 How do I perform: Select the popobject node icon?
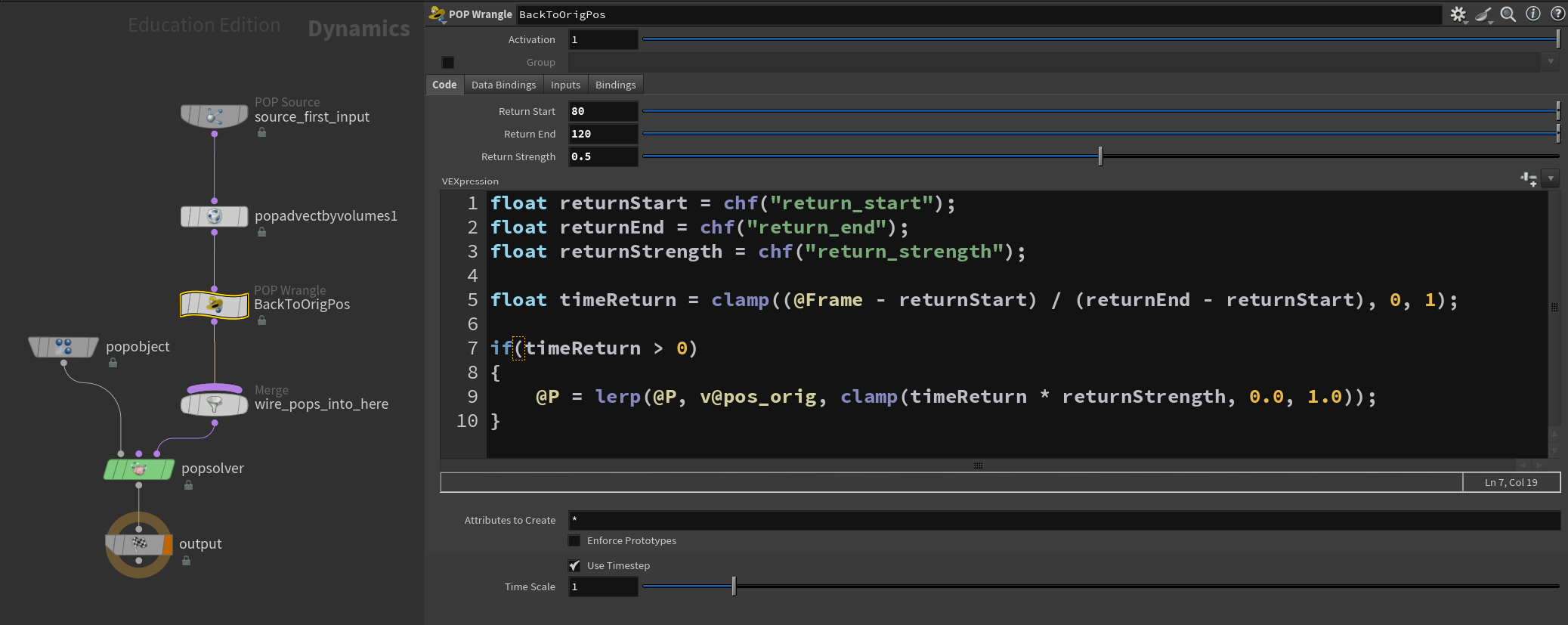pyautogui.click(x=63, y=347)
